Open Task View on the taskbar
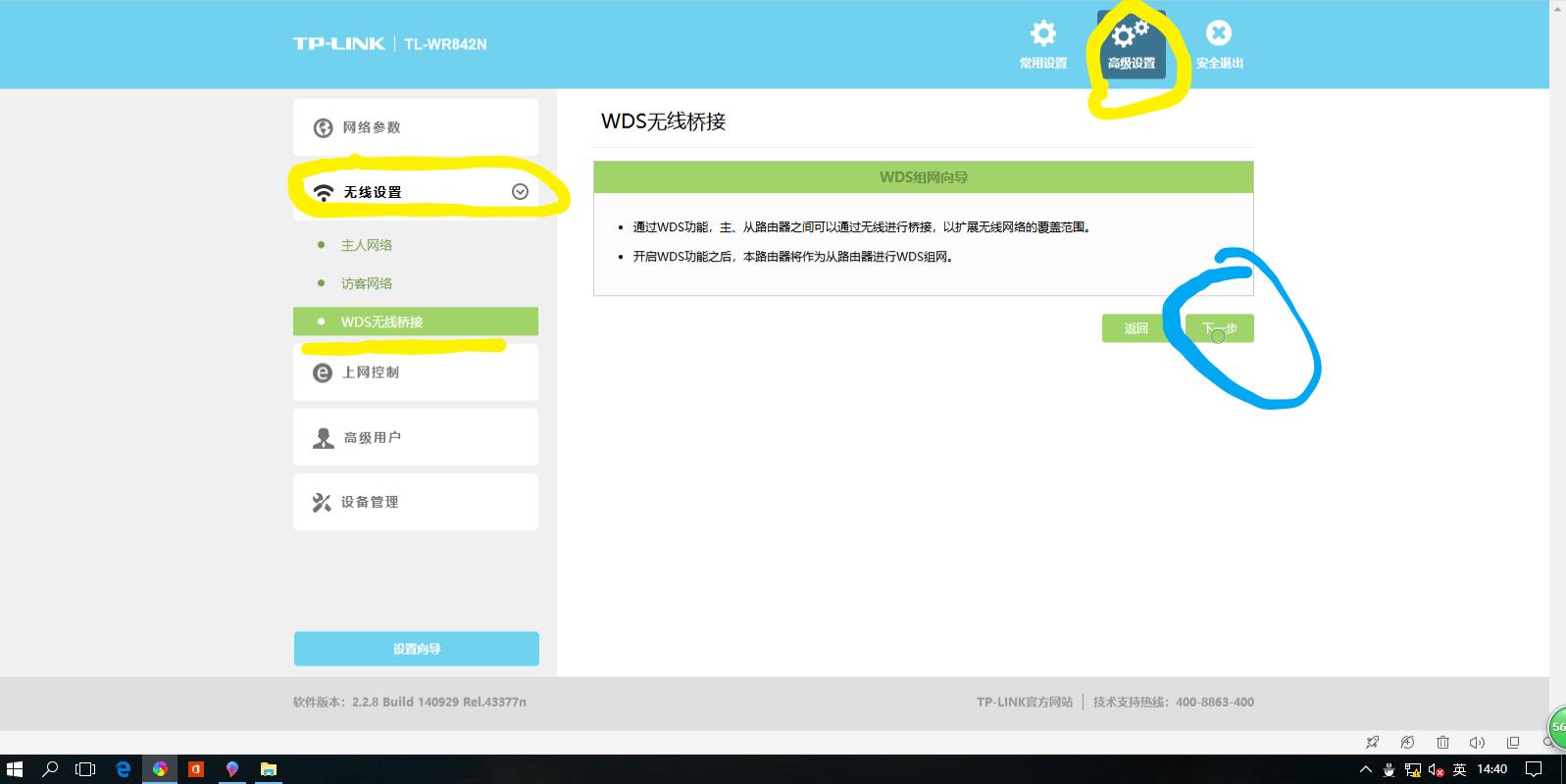The width and height of the screenshot is (1566, 784). (x=85, y=769)
